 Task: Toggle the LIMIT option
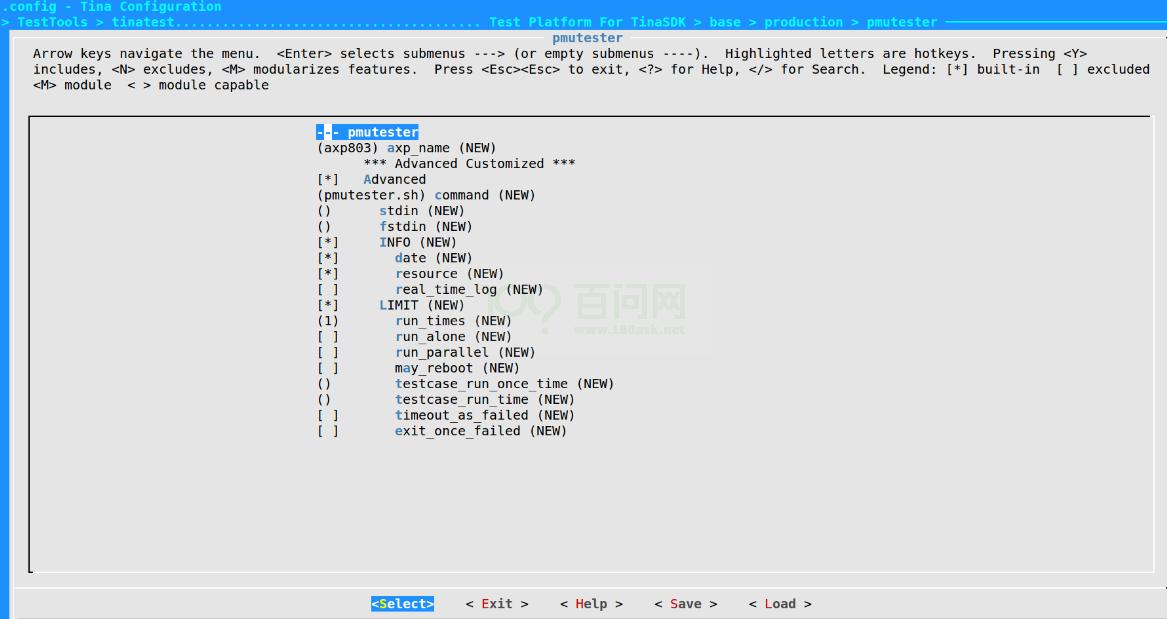tap(328, 305)
